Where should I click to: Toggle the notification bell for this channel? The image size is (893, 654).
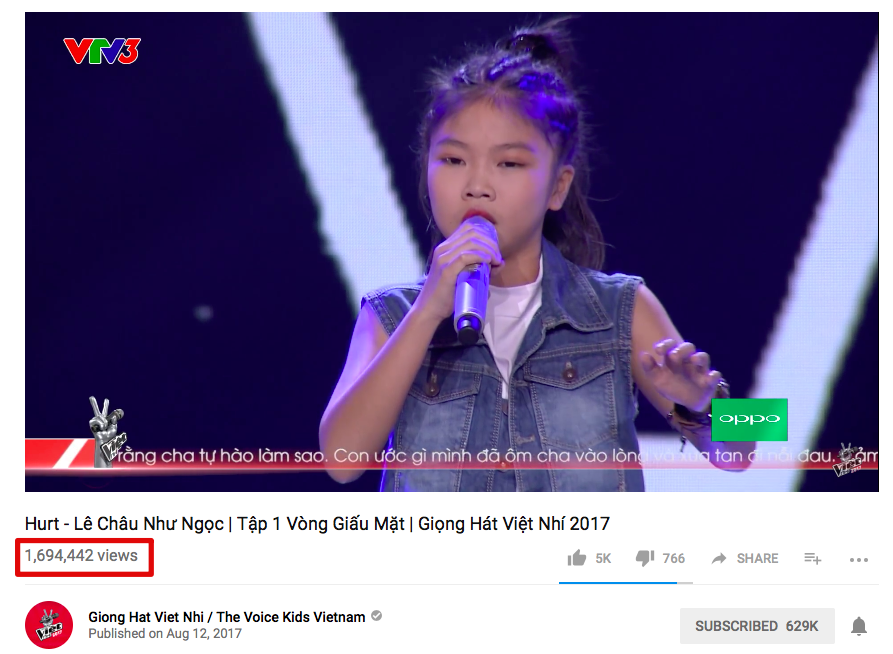(859, 626)
